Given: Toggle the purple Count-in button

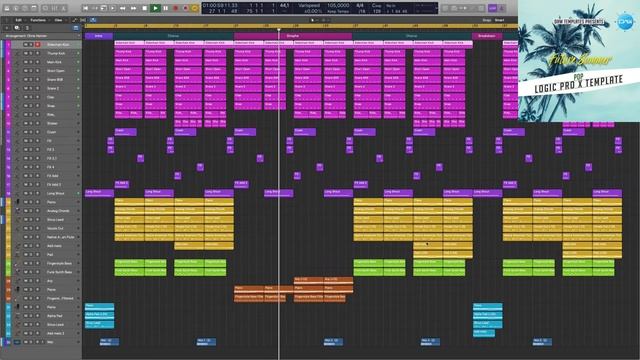Looking at the screenshot, I should coord(493,8).
